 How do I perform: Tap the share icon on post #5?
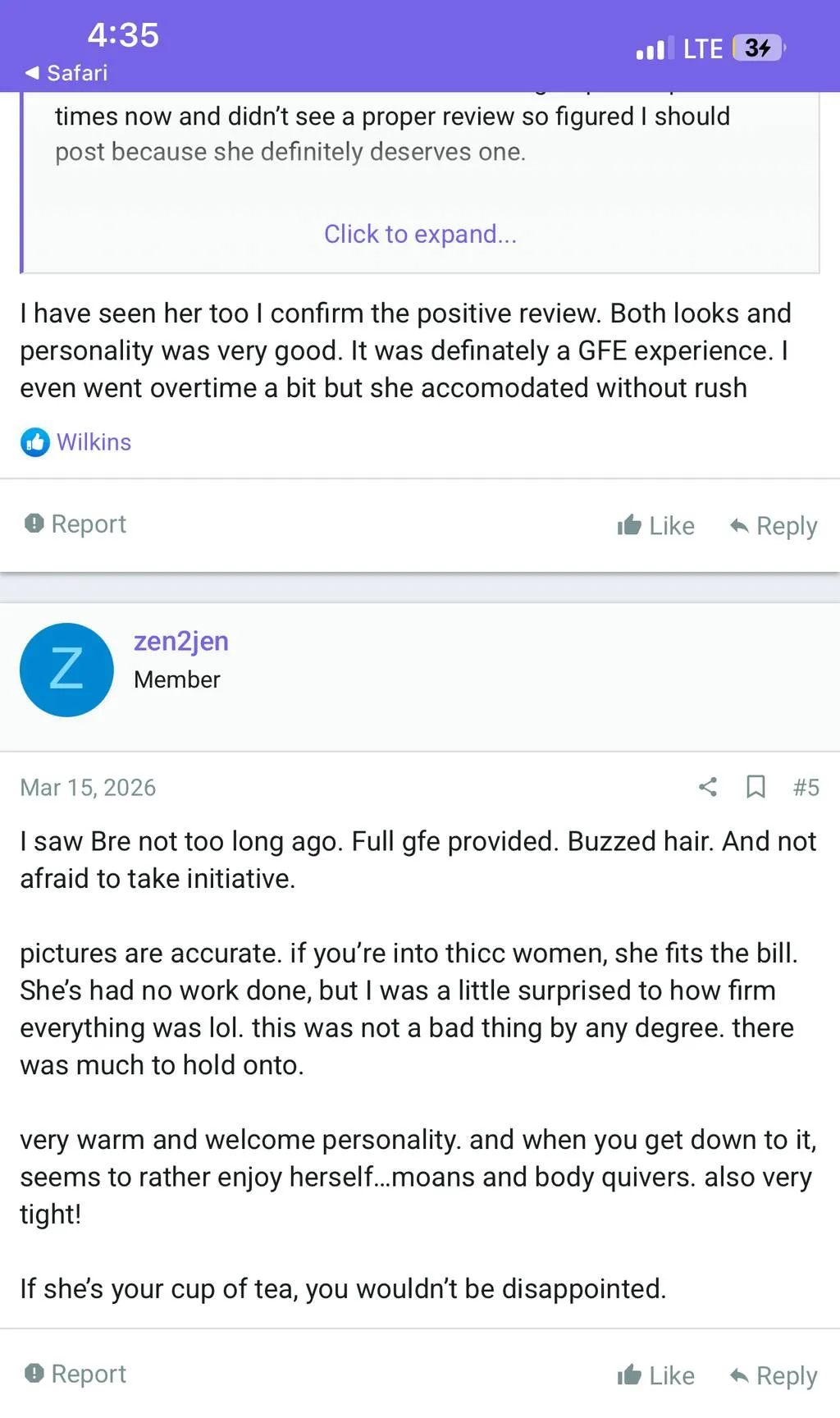(x=708, y=787)
